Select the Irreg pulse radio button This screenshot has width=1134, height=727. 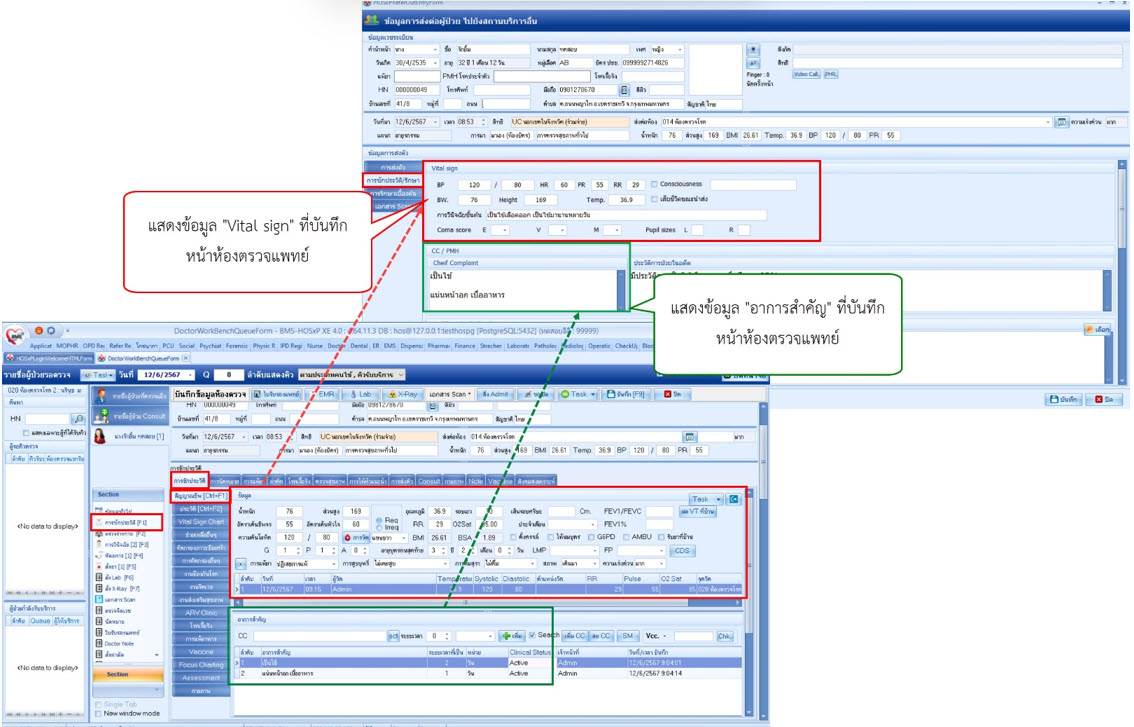point(380,527)
